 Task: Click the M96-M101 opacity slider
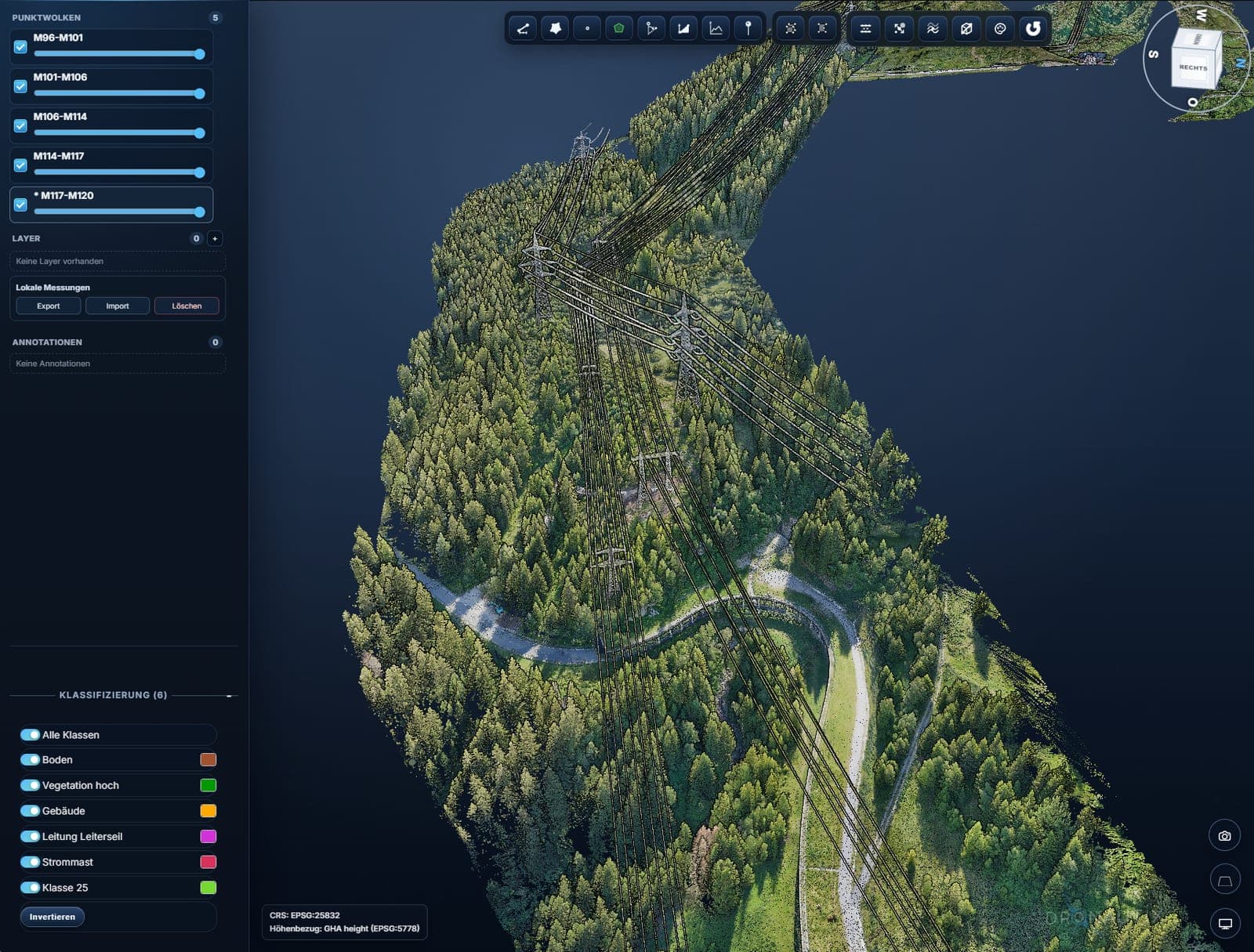pyautogui.click(x=118, y=54)
